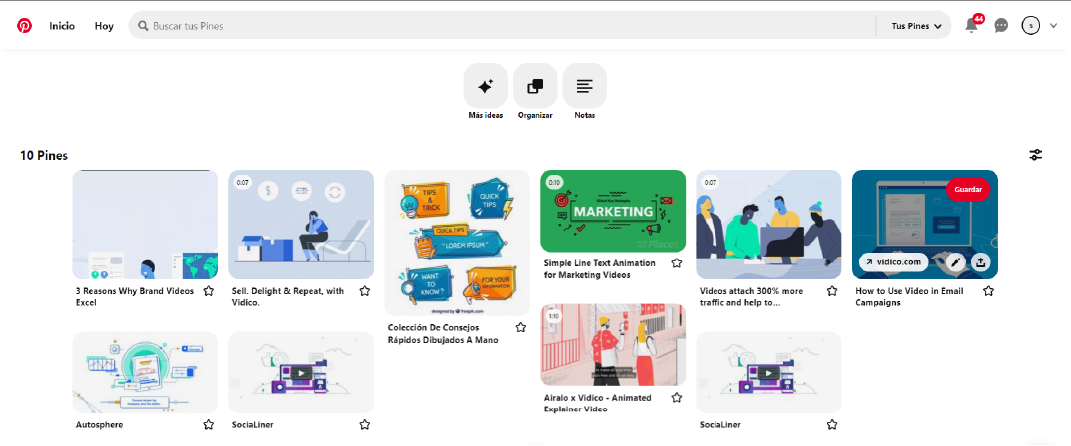
Task: Click the red Guardar button
Action: tap(968, 189)
